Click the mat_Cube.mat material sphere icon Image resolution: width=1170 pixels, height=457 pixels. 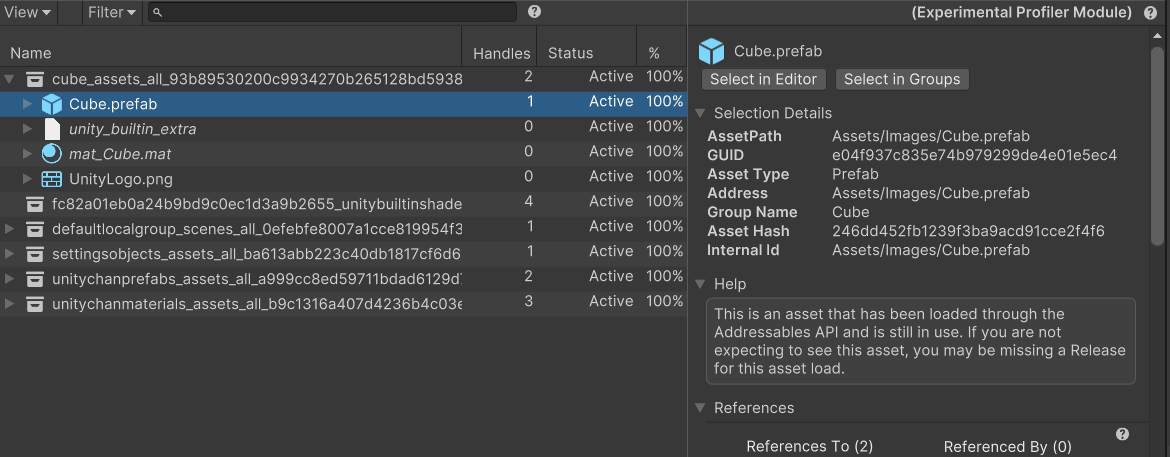coord(51,153)
